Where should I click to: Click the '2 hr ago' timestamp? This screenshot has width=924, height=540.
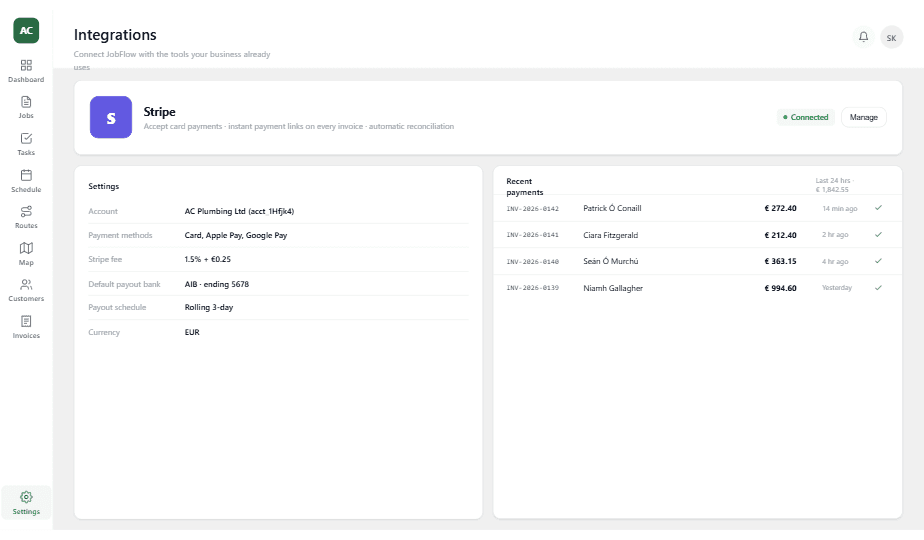(x=835, y=235)
